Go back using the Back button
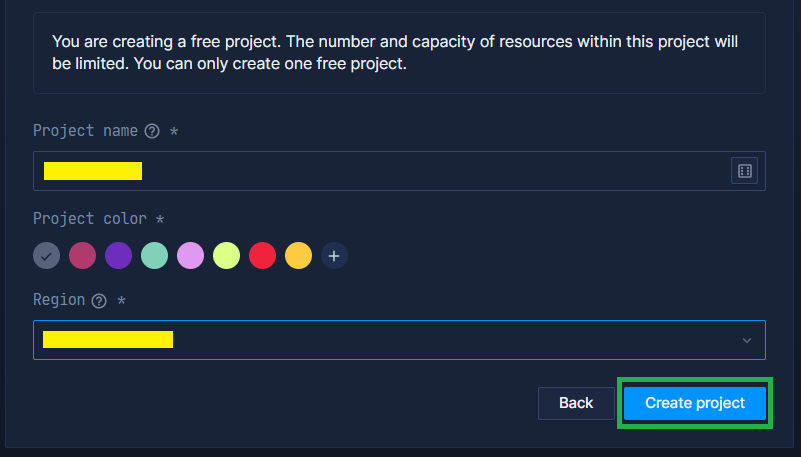Viewport: 801px width, 457px height. coord(576,403)
